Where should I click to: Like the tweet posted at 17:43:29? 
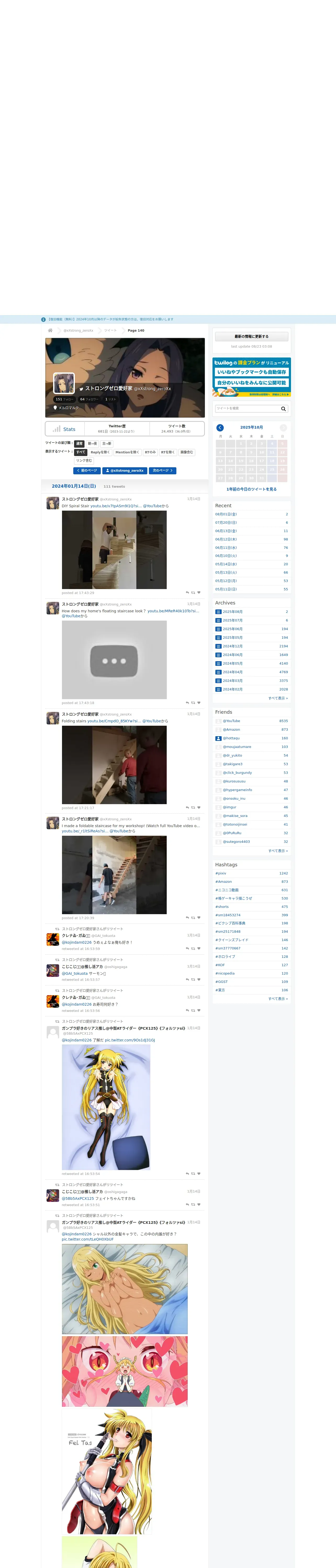coord(199,592)
